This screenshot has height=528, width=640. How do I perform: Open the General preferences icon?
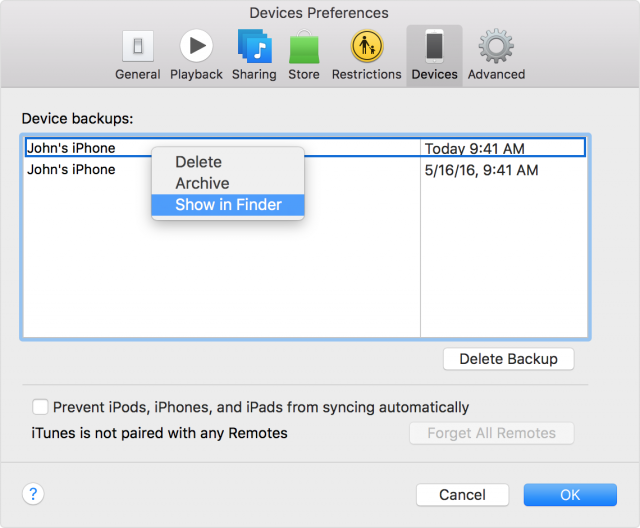pos(138,47)
